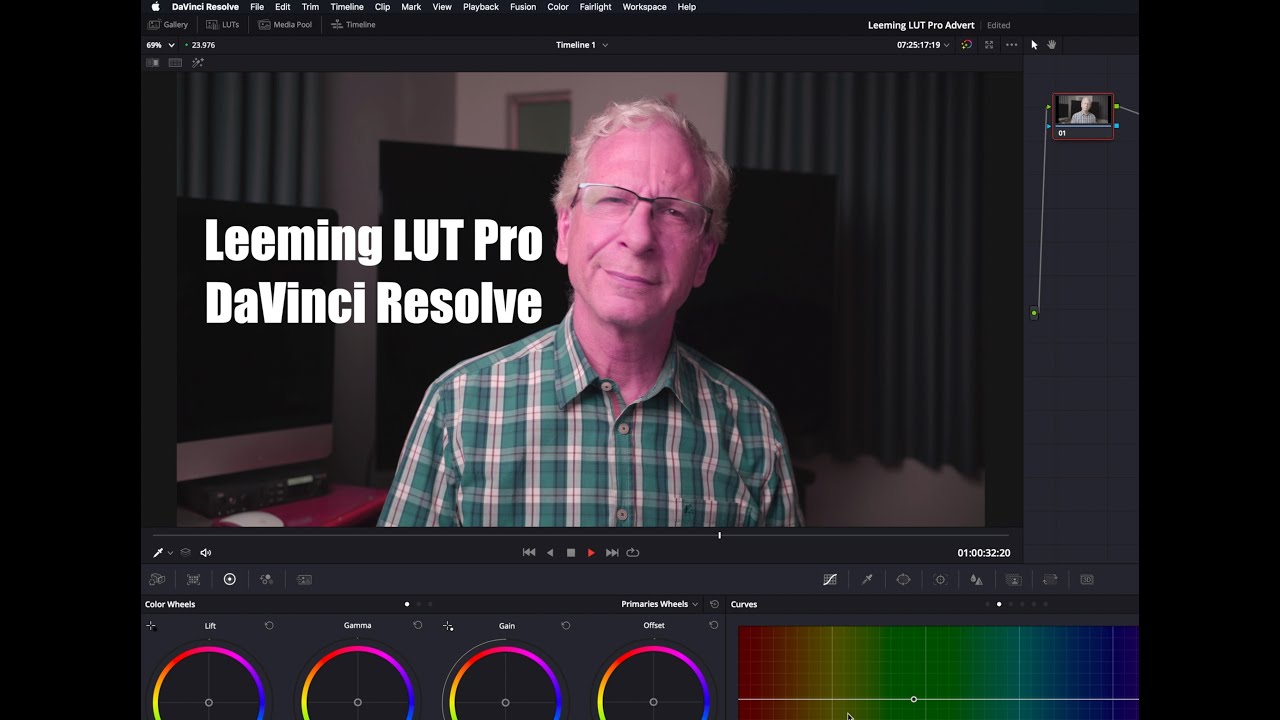Expand the qualifier picker options arrow
This screenshot has width=1280, height=720.
pyautogui.click(x=171, y=553)
